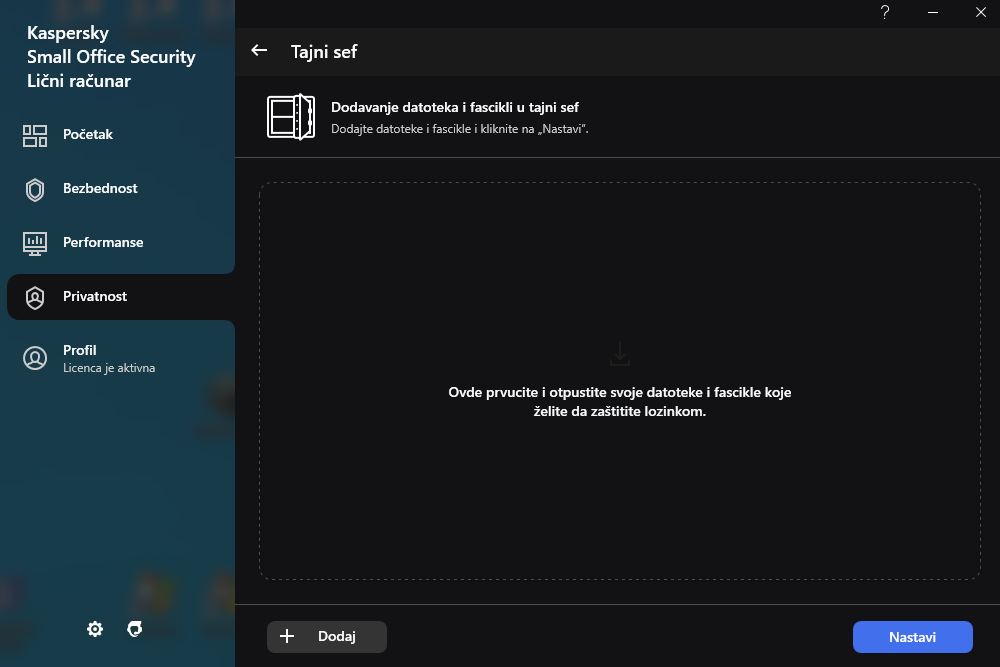
Task: Open Profil section
Action: pyautogui.click(x=121, y=358)
